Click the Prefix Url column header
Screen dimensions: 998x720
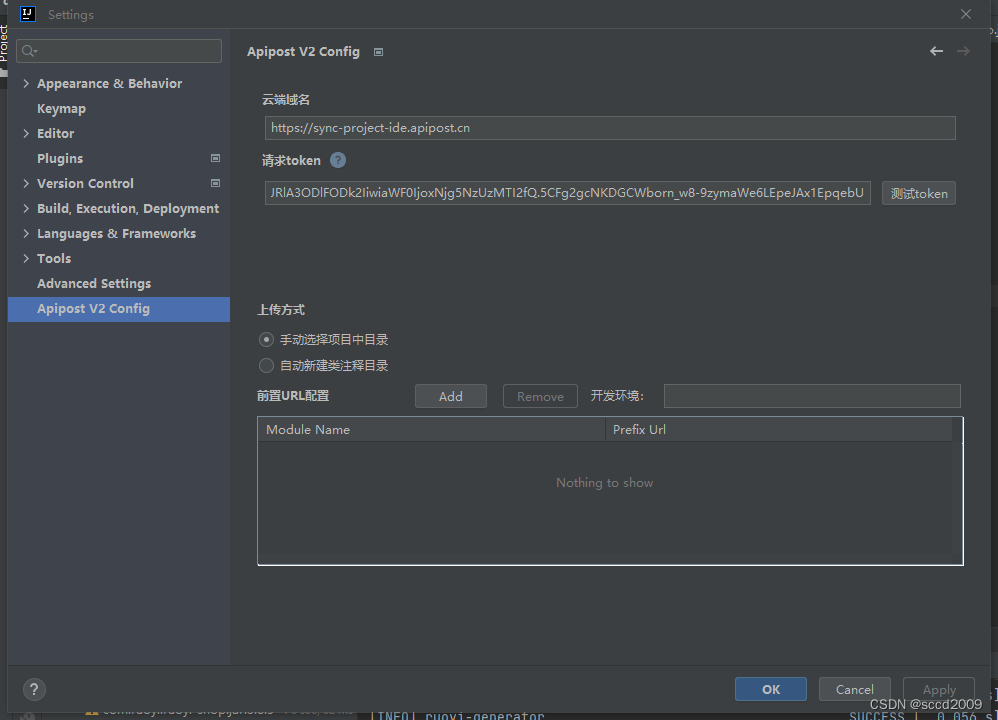point(778,430)
